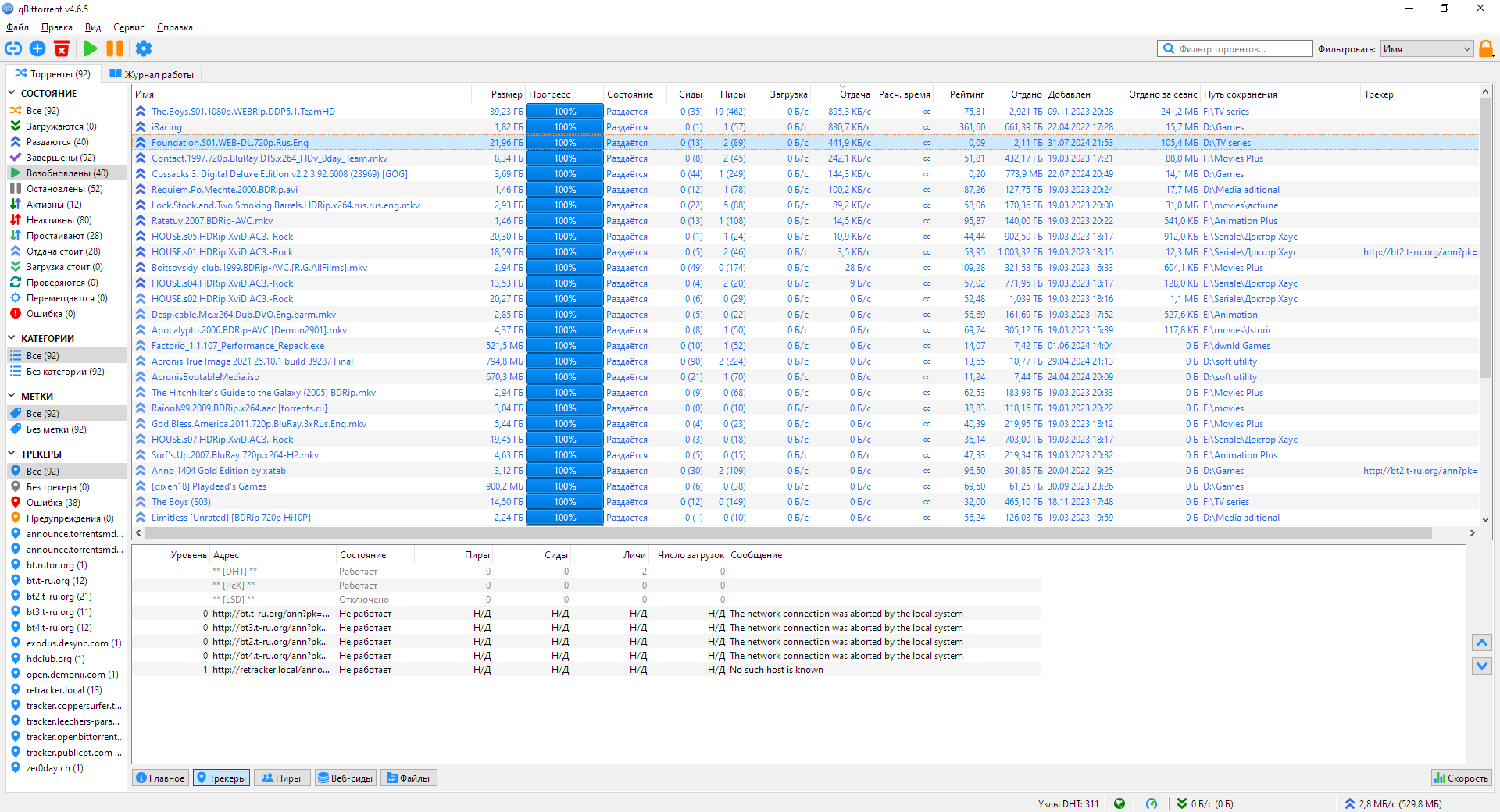Select the Foundation.S01.WEB-DL.720p.Rus.Eng torrent
The width and height of the screenshot is (1500, 812).
[x=805, y=143]
